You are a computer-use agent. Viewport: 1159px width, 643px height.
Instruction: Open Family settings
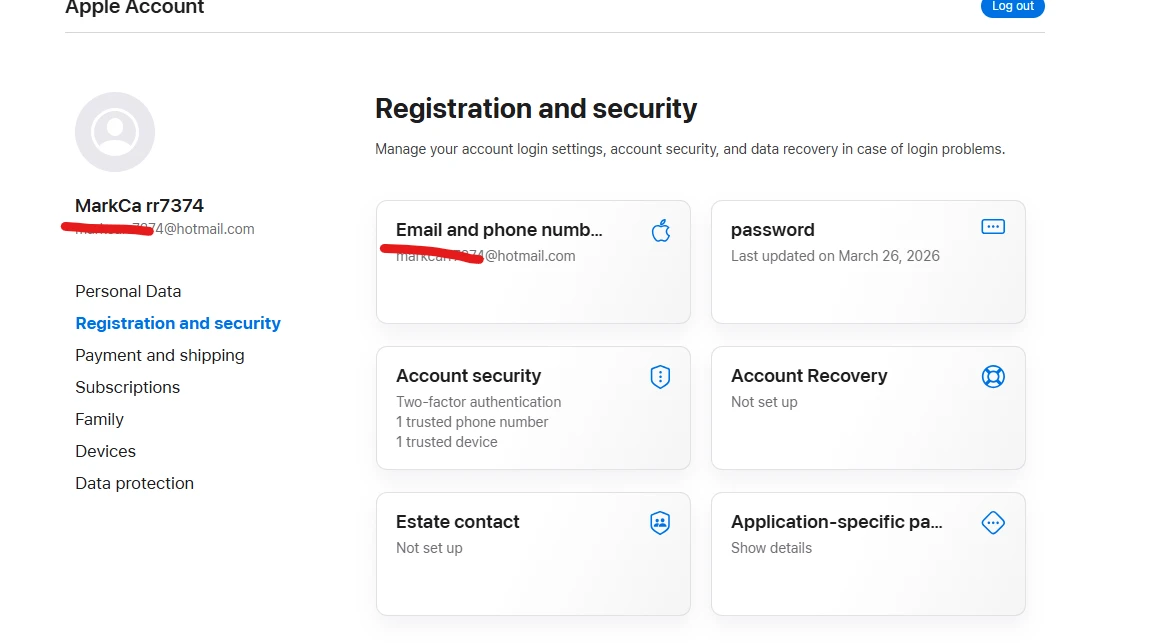point(99,419)
